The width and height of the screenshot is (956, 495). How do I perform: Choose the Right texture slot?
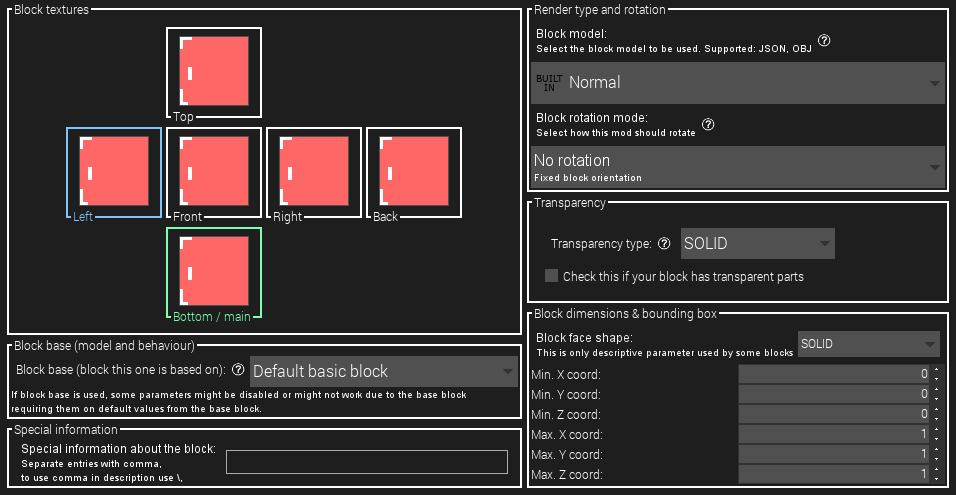314,171
